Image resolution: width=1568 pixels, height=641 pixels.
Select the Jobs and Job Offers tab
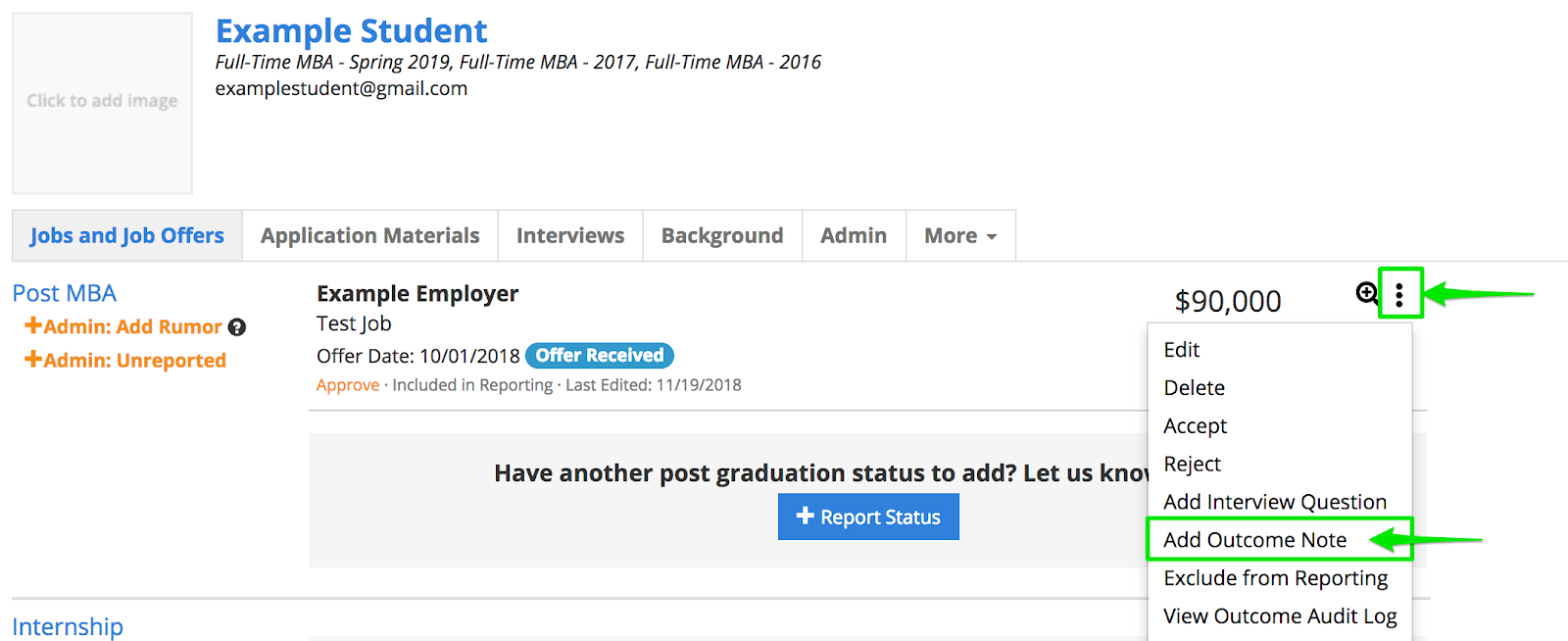click(126, 236)
